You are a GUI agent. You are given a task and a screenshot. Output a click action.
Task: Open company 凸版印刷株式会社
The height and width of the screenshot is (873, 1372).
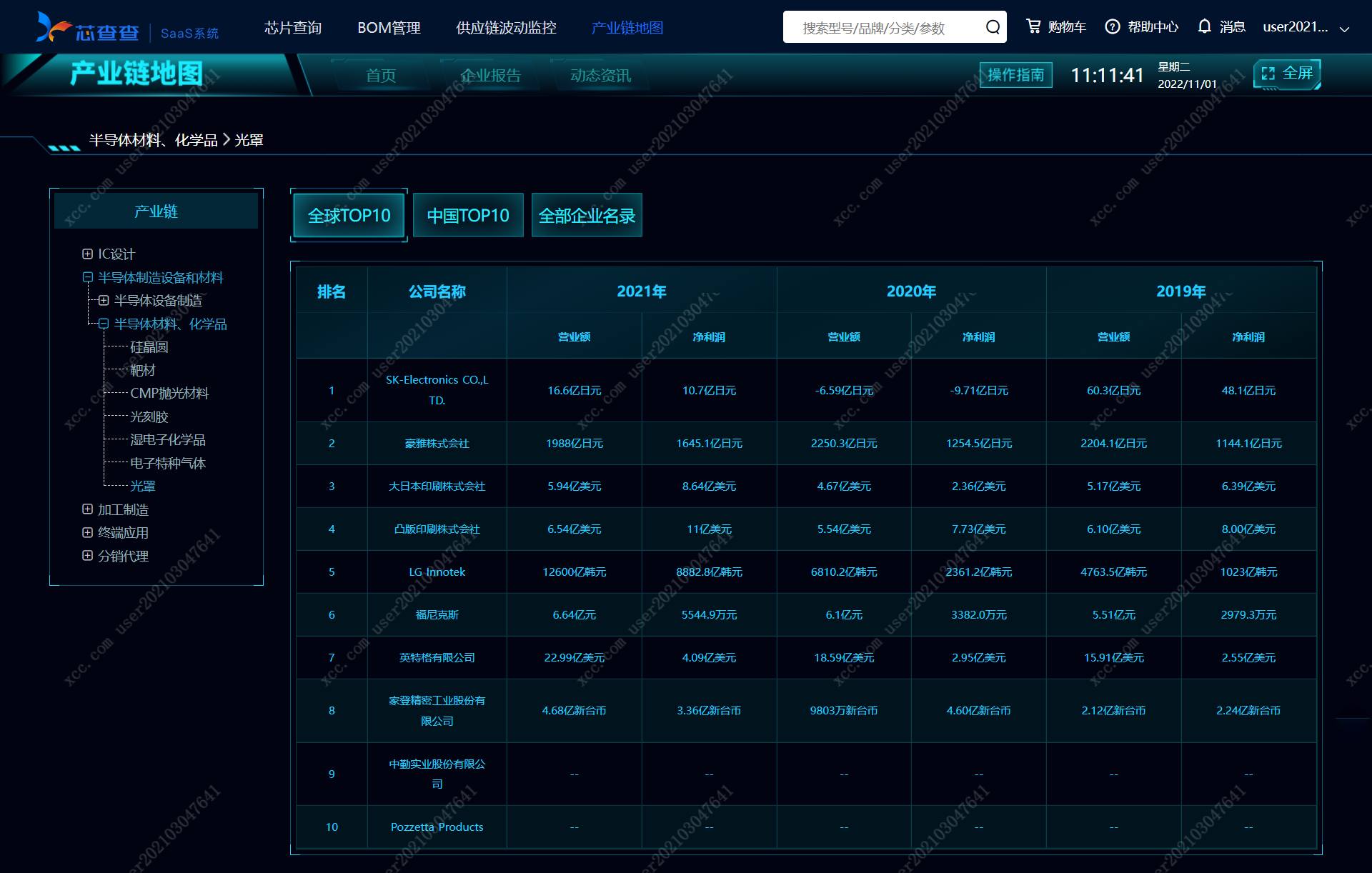[437, 529]
